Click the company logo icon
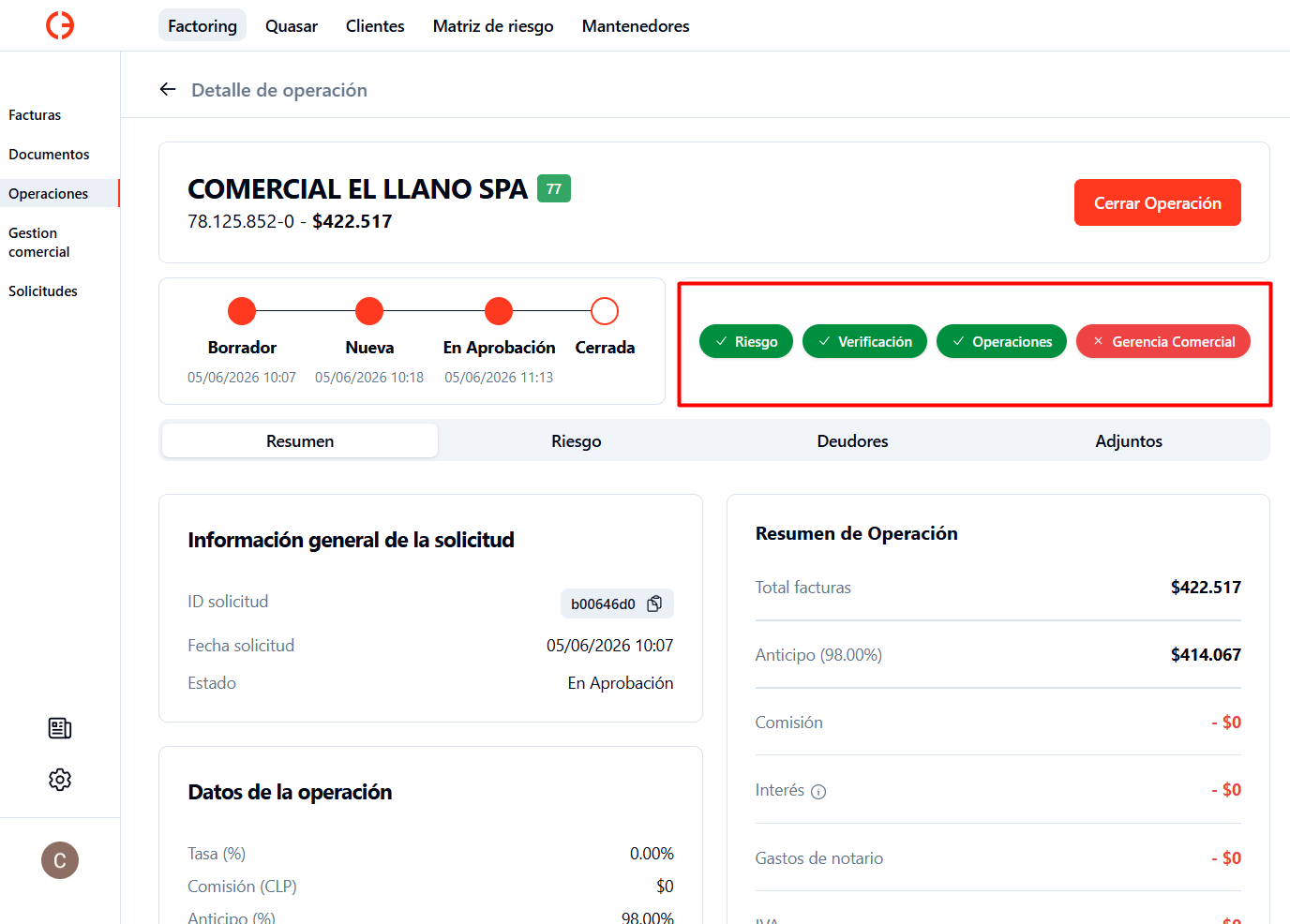 pos(60,25)
